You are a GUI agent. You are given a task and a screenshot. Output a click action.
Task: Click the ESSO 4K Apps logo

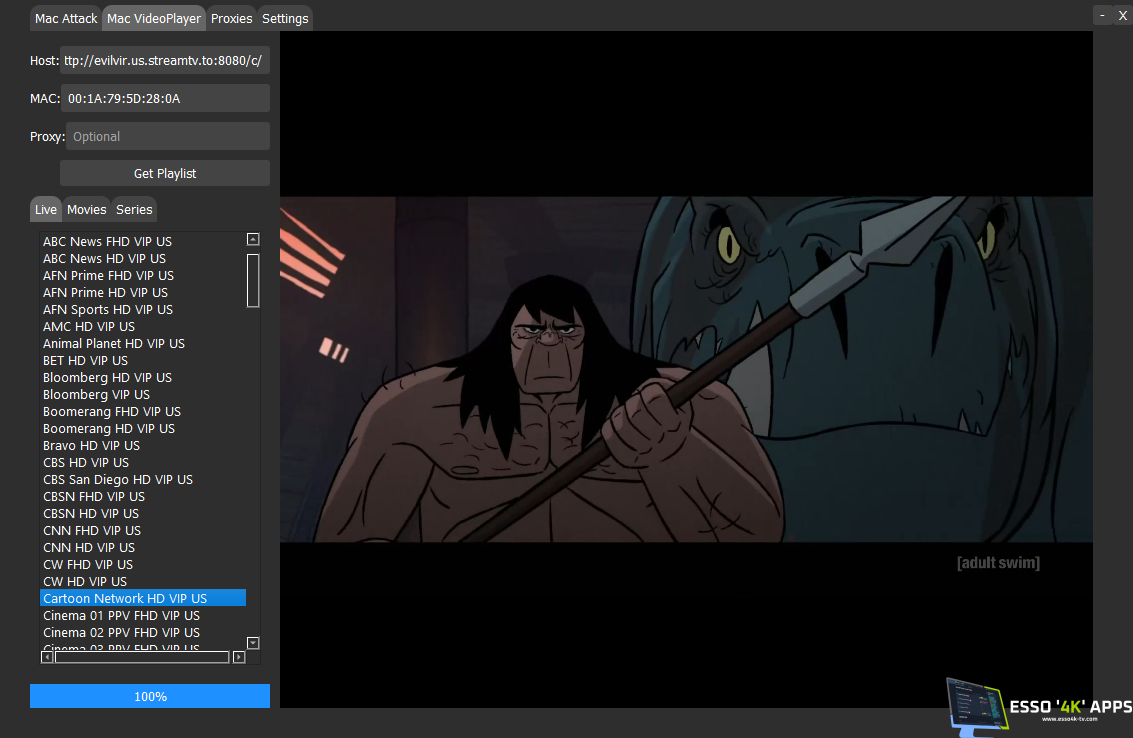tap(1038, 707)
